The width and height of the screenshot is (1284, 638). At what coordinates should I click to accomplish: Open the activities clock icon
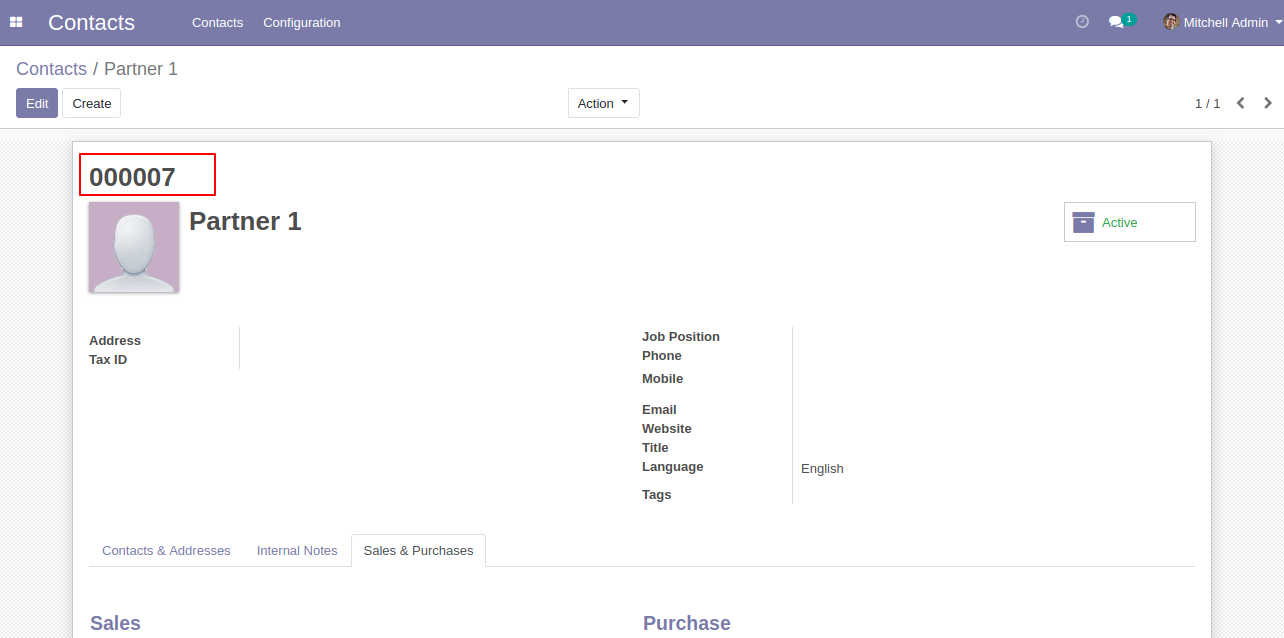tap(1082, 22)
